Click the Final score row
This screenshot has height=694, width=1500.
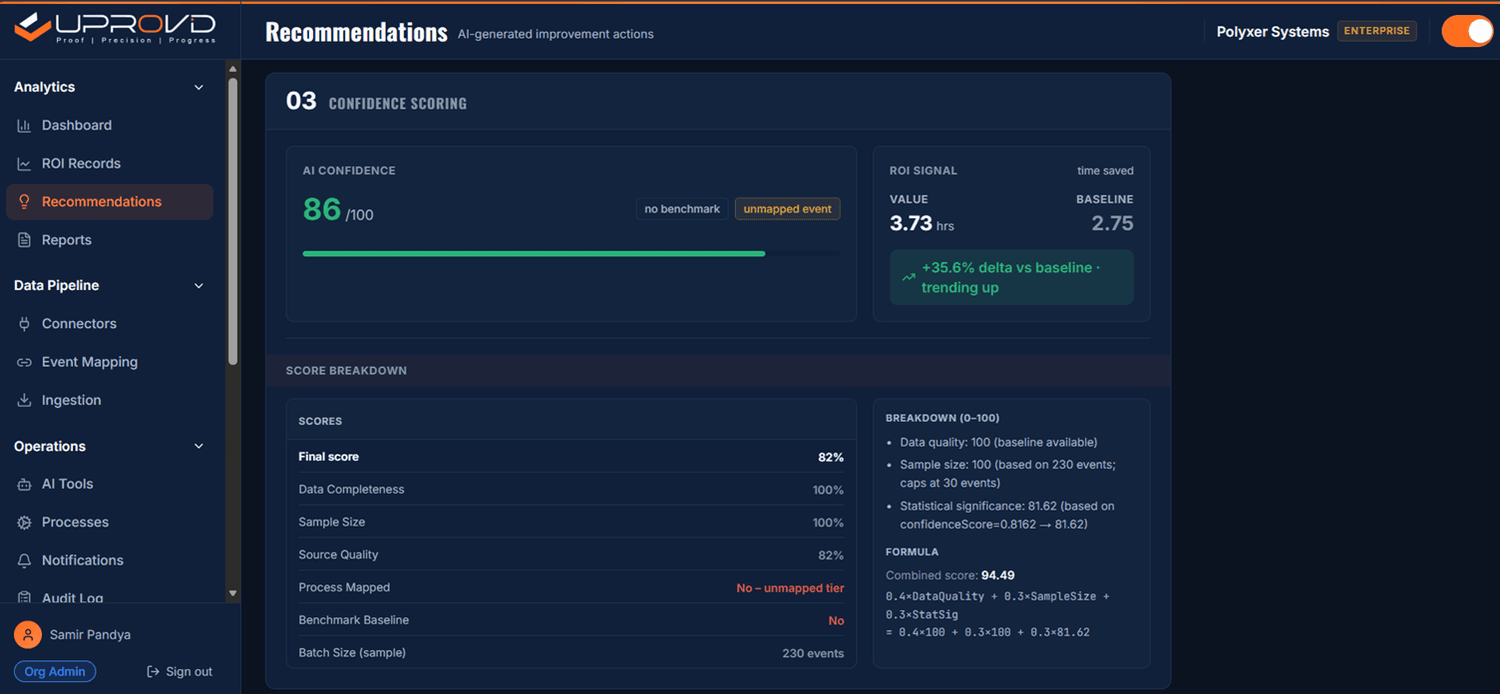click(571, 457)
